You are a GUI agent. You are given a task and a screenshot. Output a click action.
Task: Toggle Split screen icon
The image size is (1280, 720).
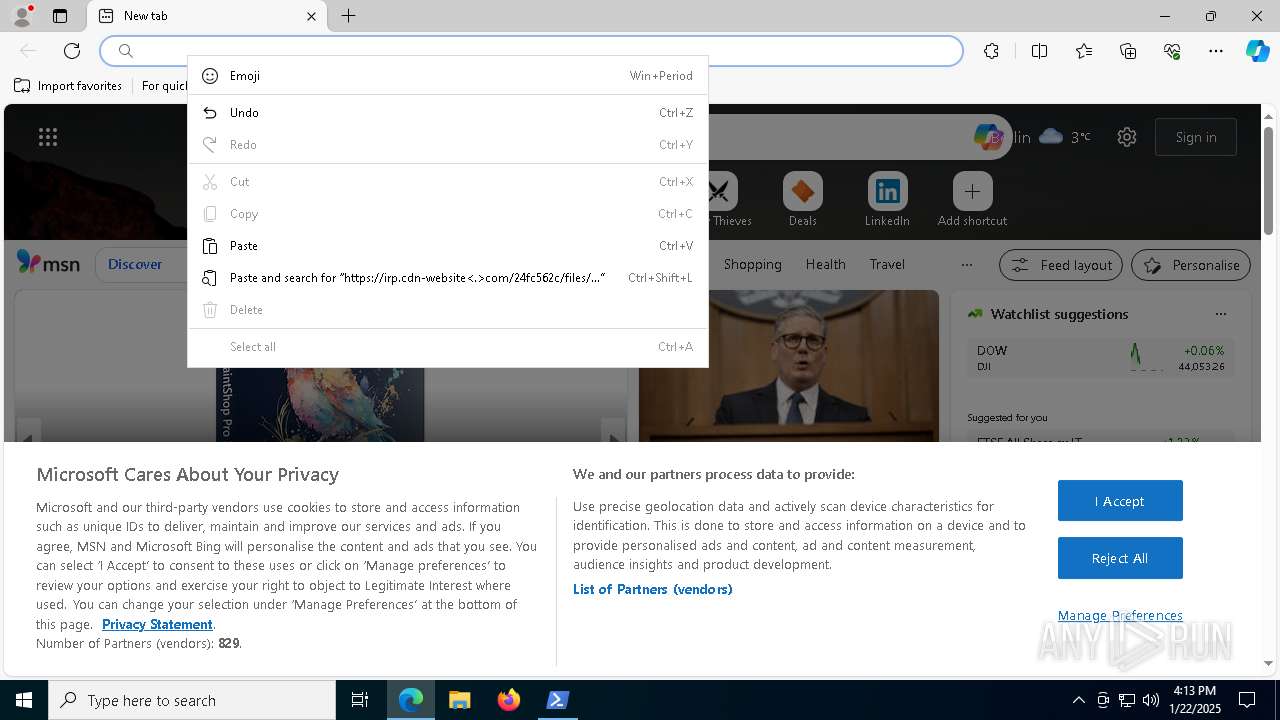[x=1039, y=51]
